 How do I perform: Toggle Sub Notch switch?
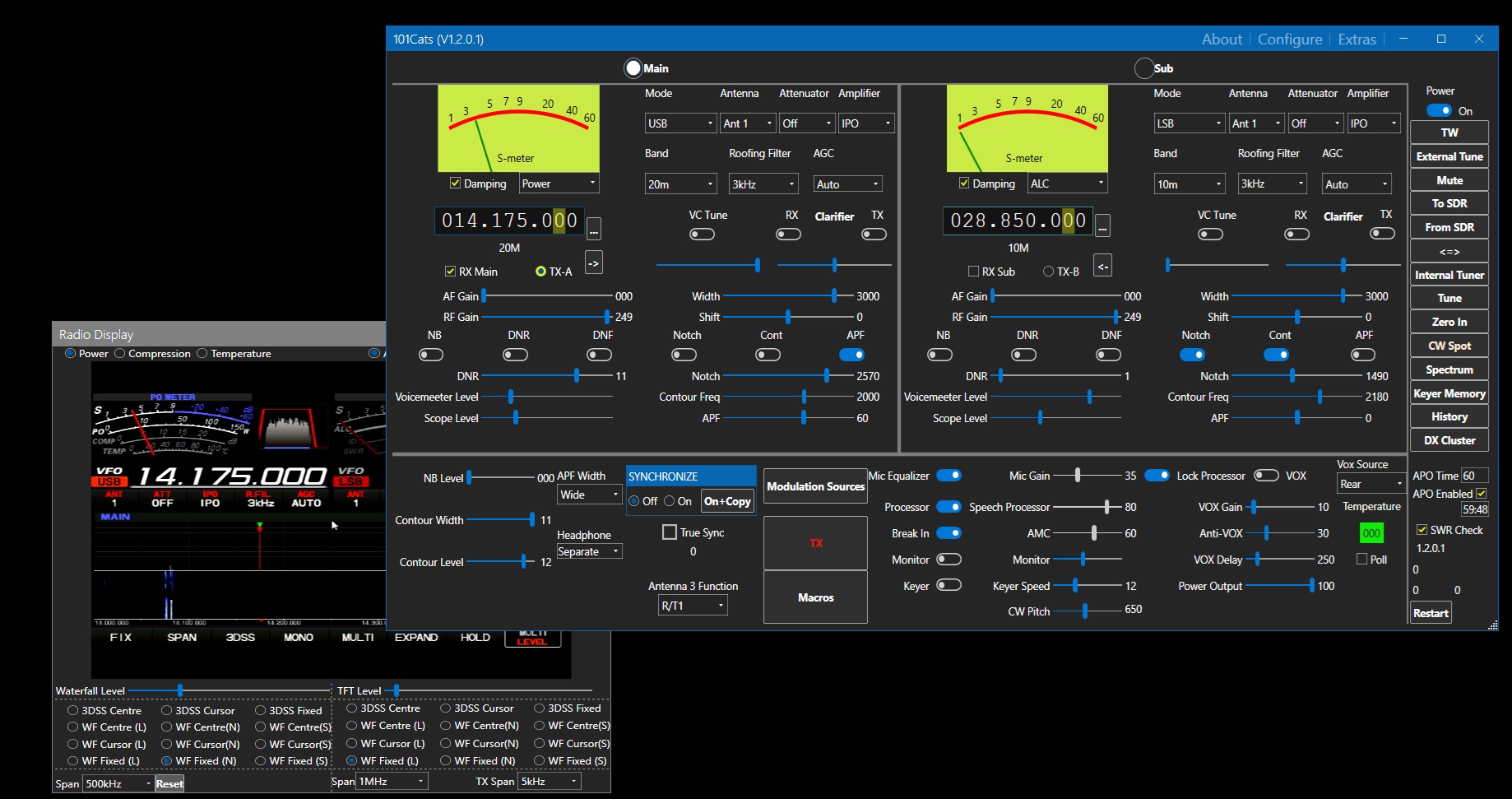pos(1192,355)
